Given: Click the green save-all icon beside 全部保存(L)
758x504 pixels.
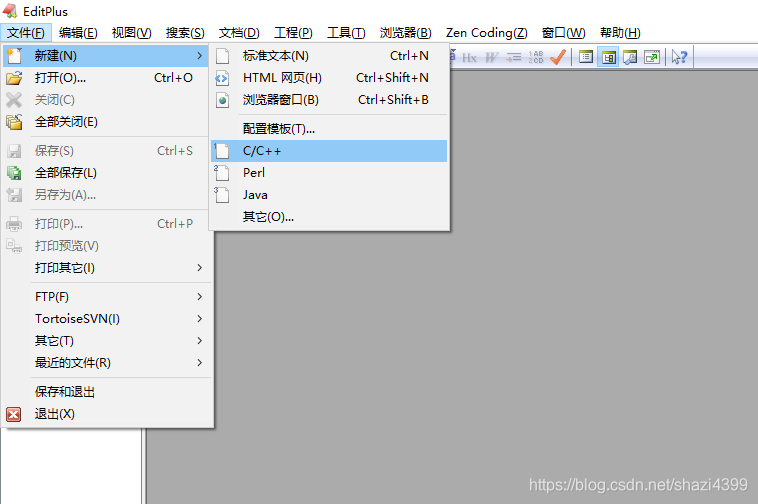Looking at the screenshot, I should (x=14, y=173).
